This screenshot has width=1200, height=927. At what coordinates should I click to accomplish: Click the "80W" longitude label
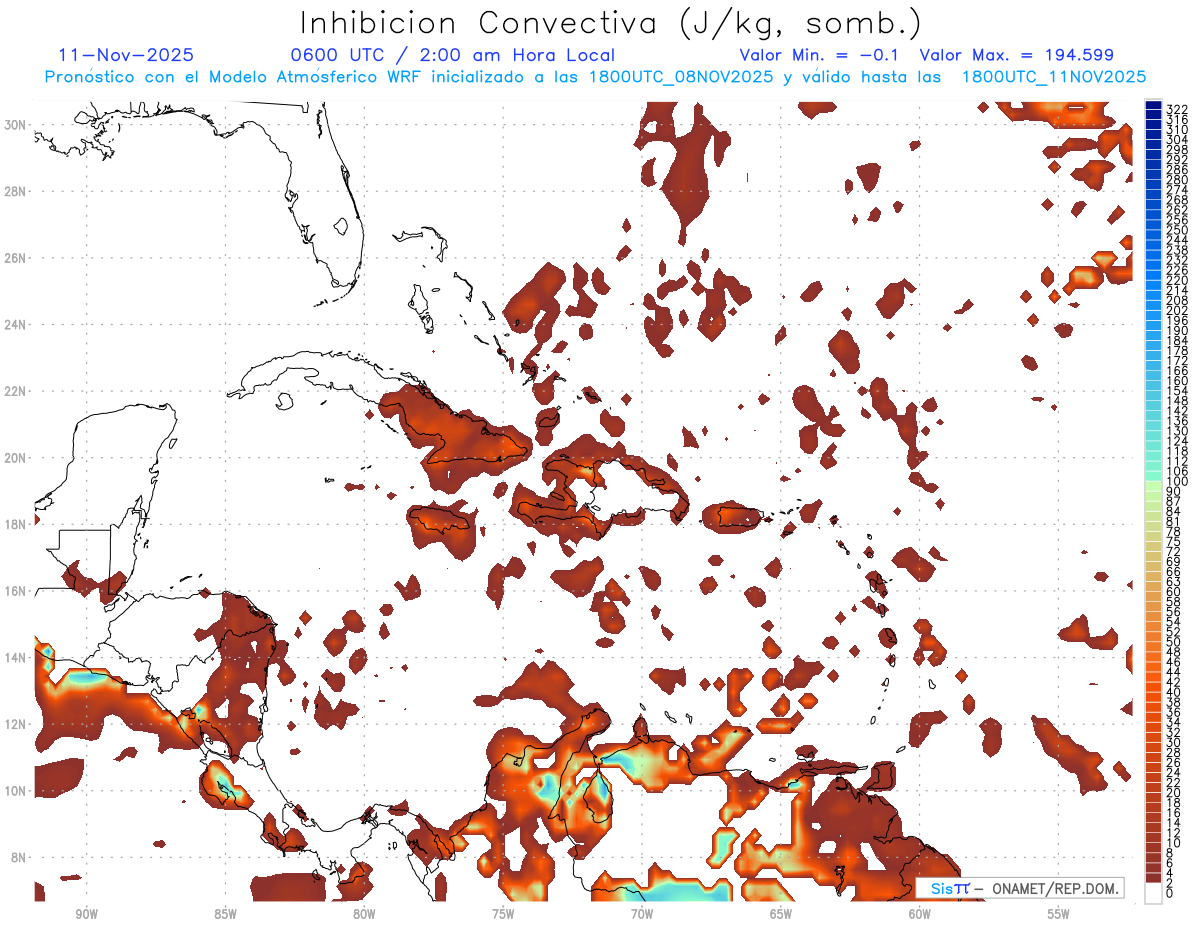[x=364, y=914]
